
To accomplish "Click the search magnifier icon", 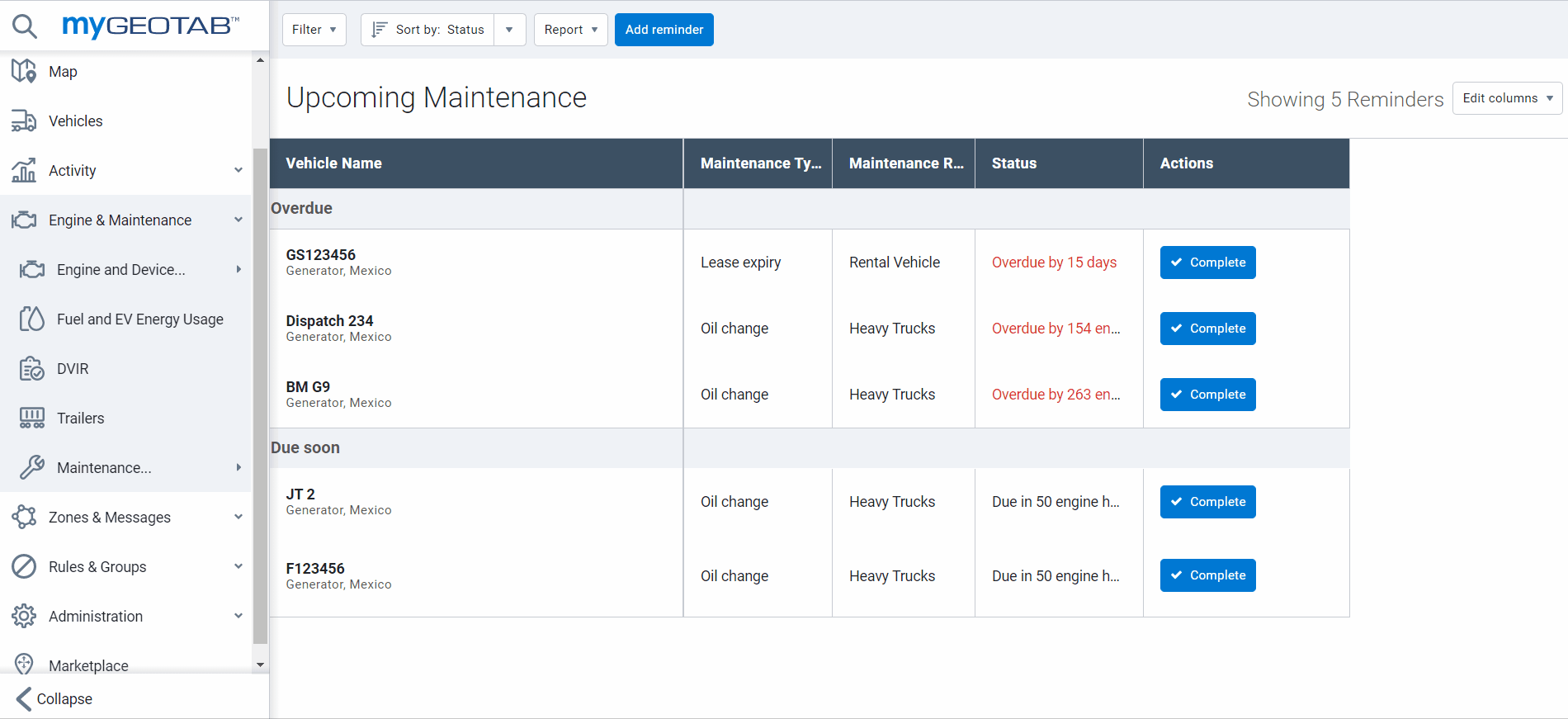I will (25, 26).
